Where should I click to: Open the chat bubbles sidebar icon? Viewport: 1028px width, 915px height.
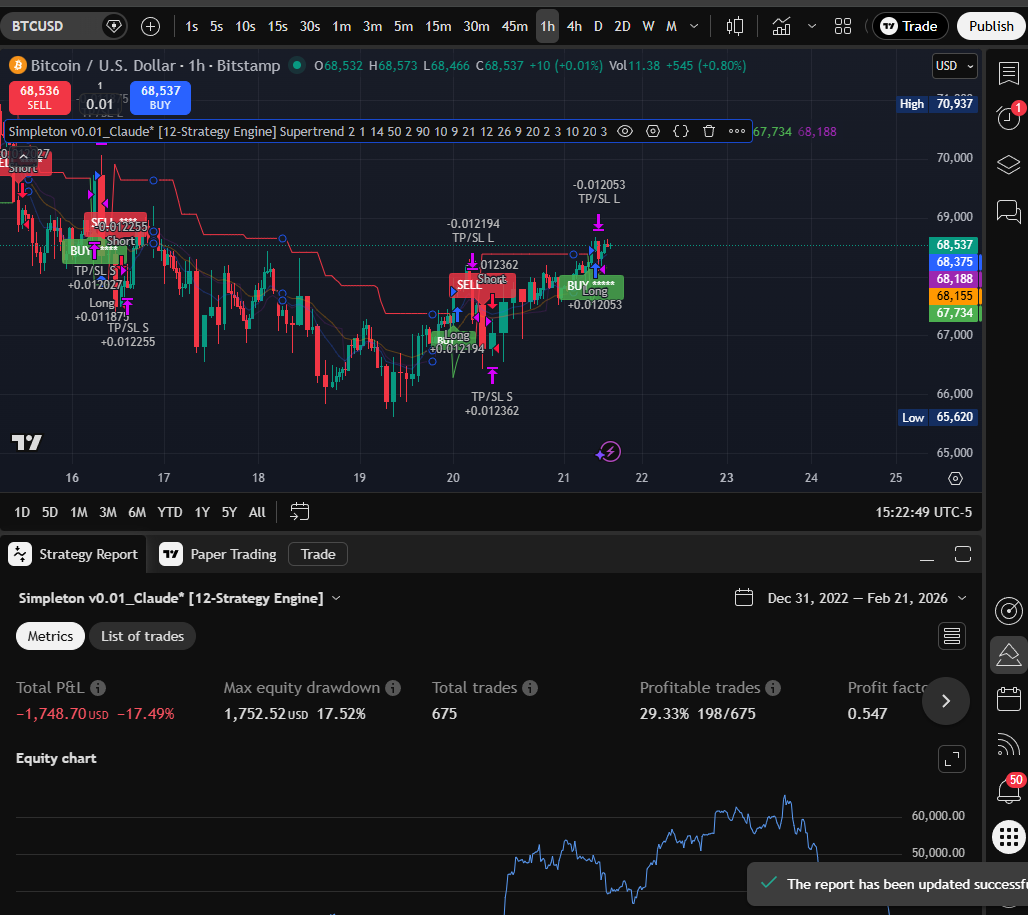tap(1008, 211)
